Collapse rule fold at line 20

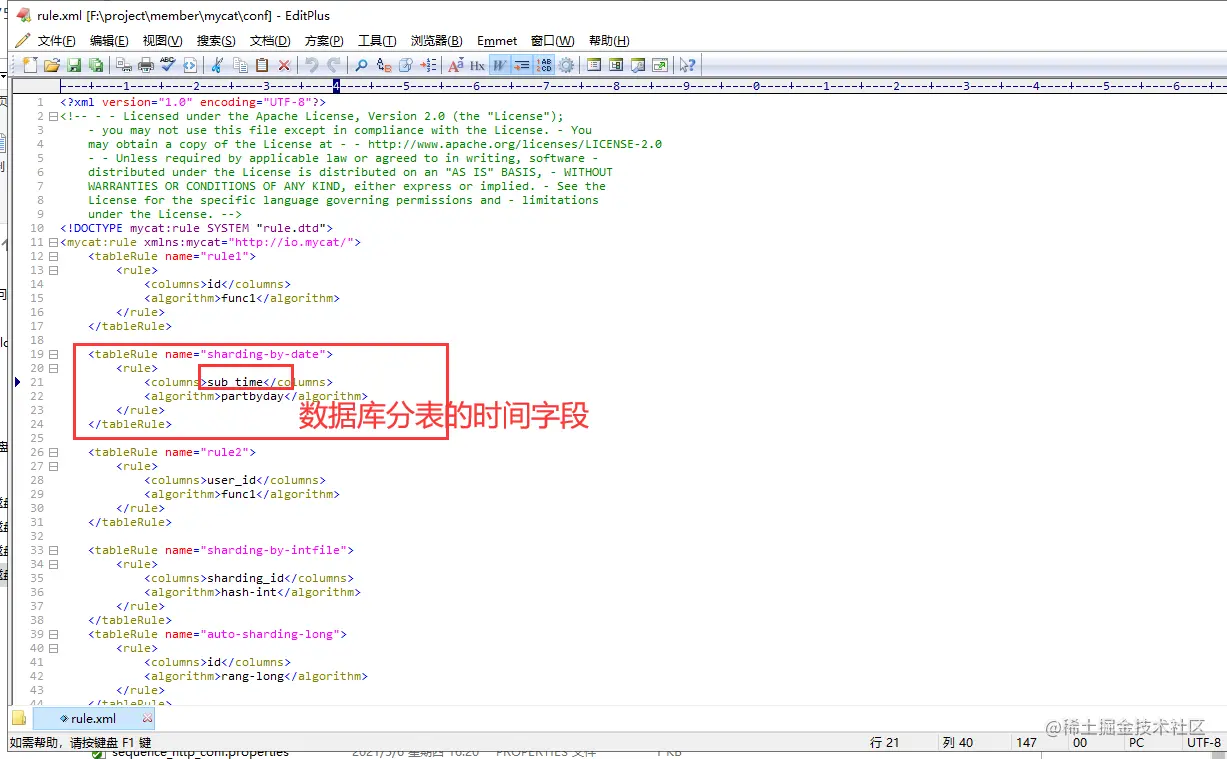click(x=54, y=368)
